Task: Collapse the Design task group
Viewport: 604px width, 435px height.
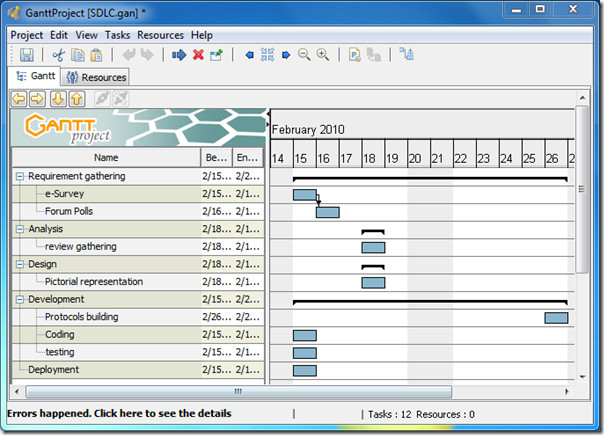Action: (19, 264)
